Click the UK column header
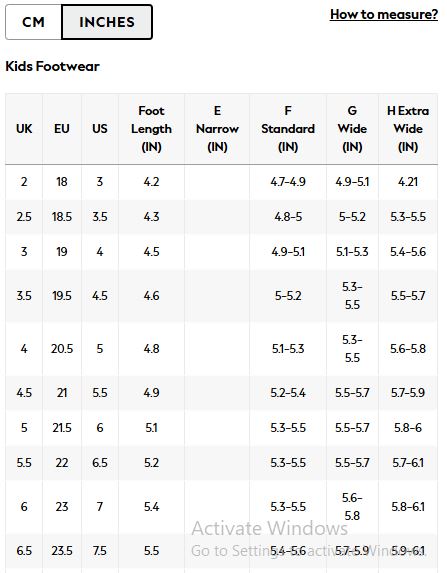447x573 pixels. (x=24, y=129)
